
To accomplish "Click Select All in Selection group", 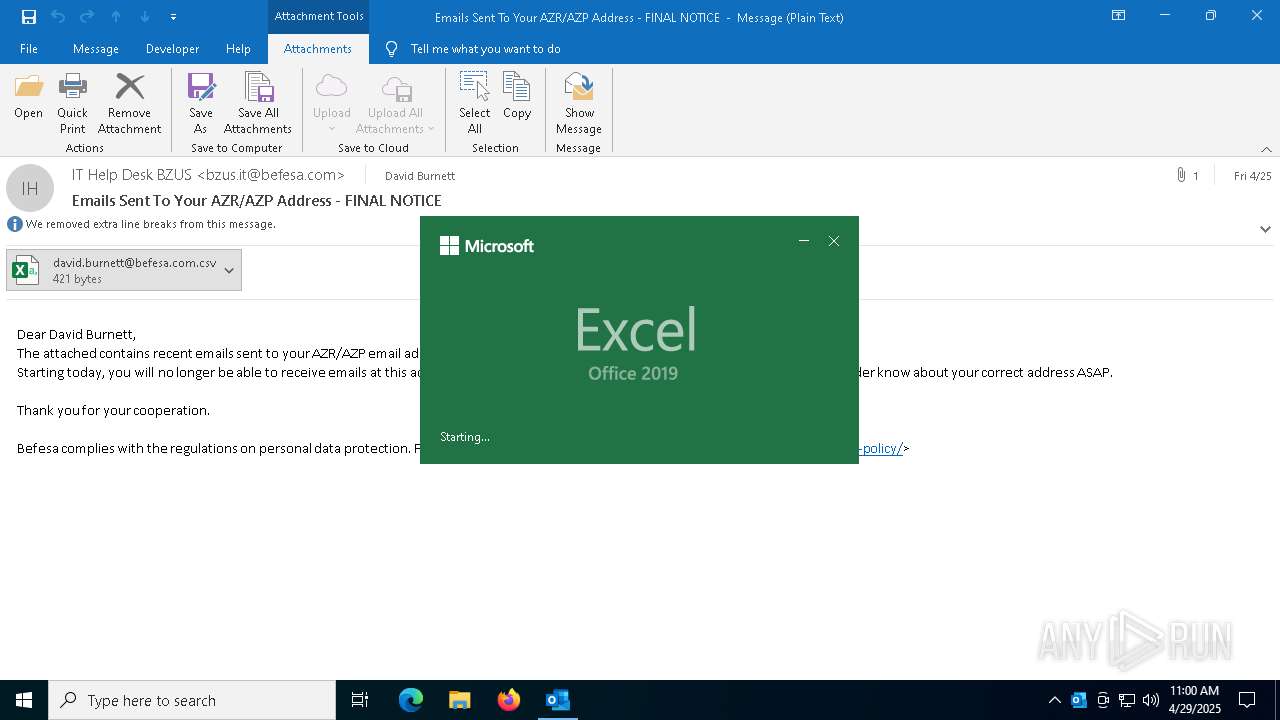I will (x=475, y=104).
